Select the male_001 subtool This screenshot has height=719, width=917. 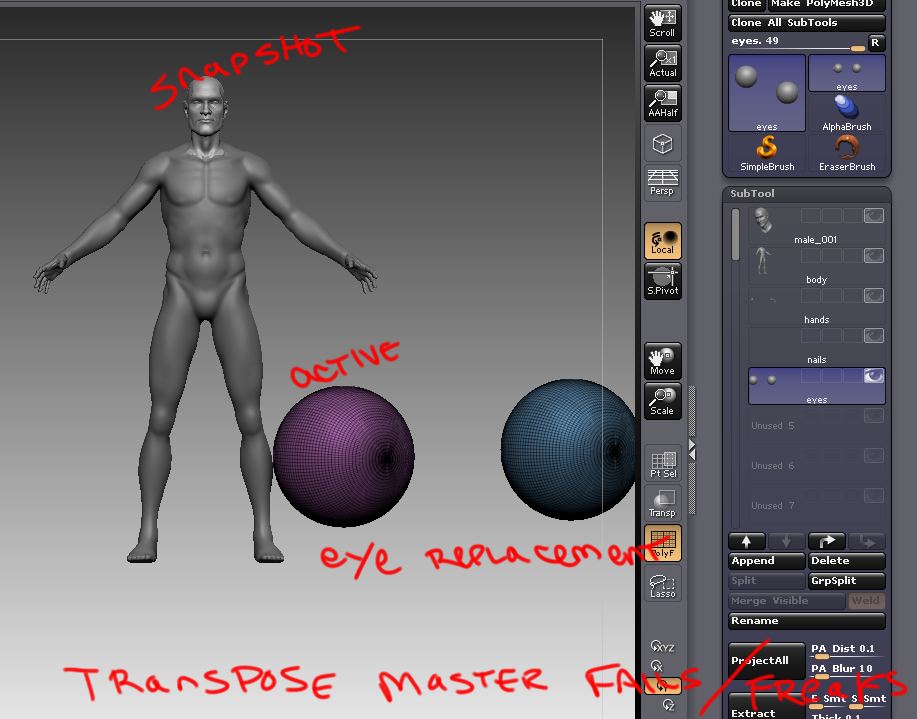pyautogui.click(x=817, y=226)
